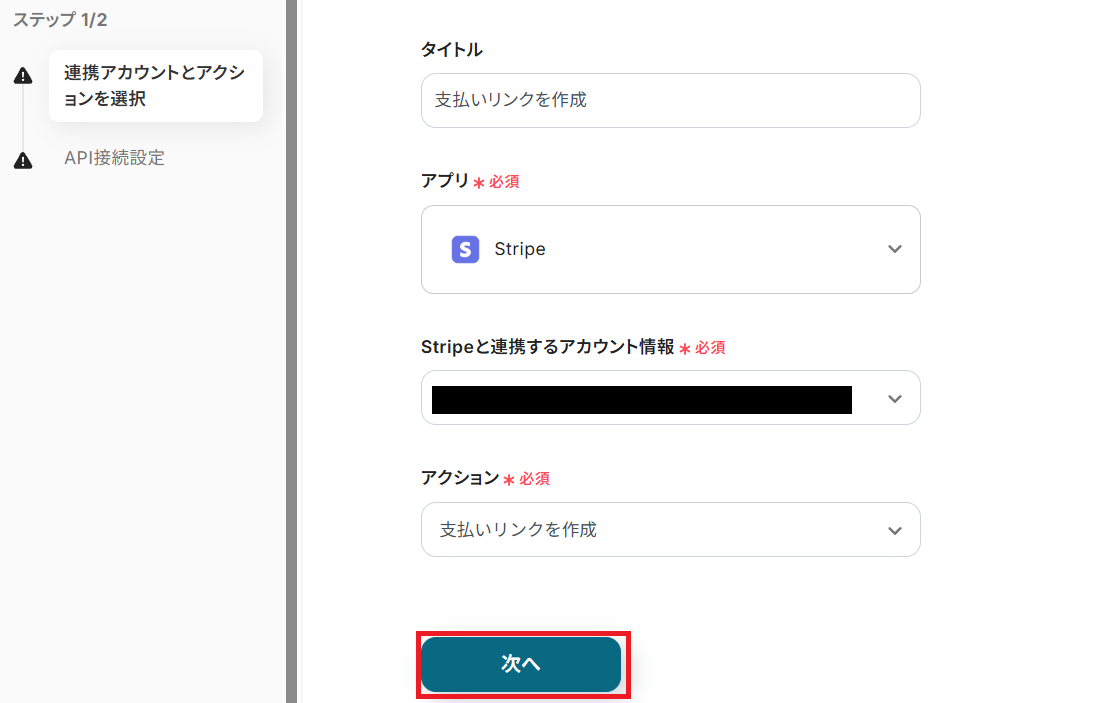This screenshot has width=1113, height=703.
Task: Focus the タイトル text input field
Action: [x=670, y=100]
